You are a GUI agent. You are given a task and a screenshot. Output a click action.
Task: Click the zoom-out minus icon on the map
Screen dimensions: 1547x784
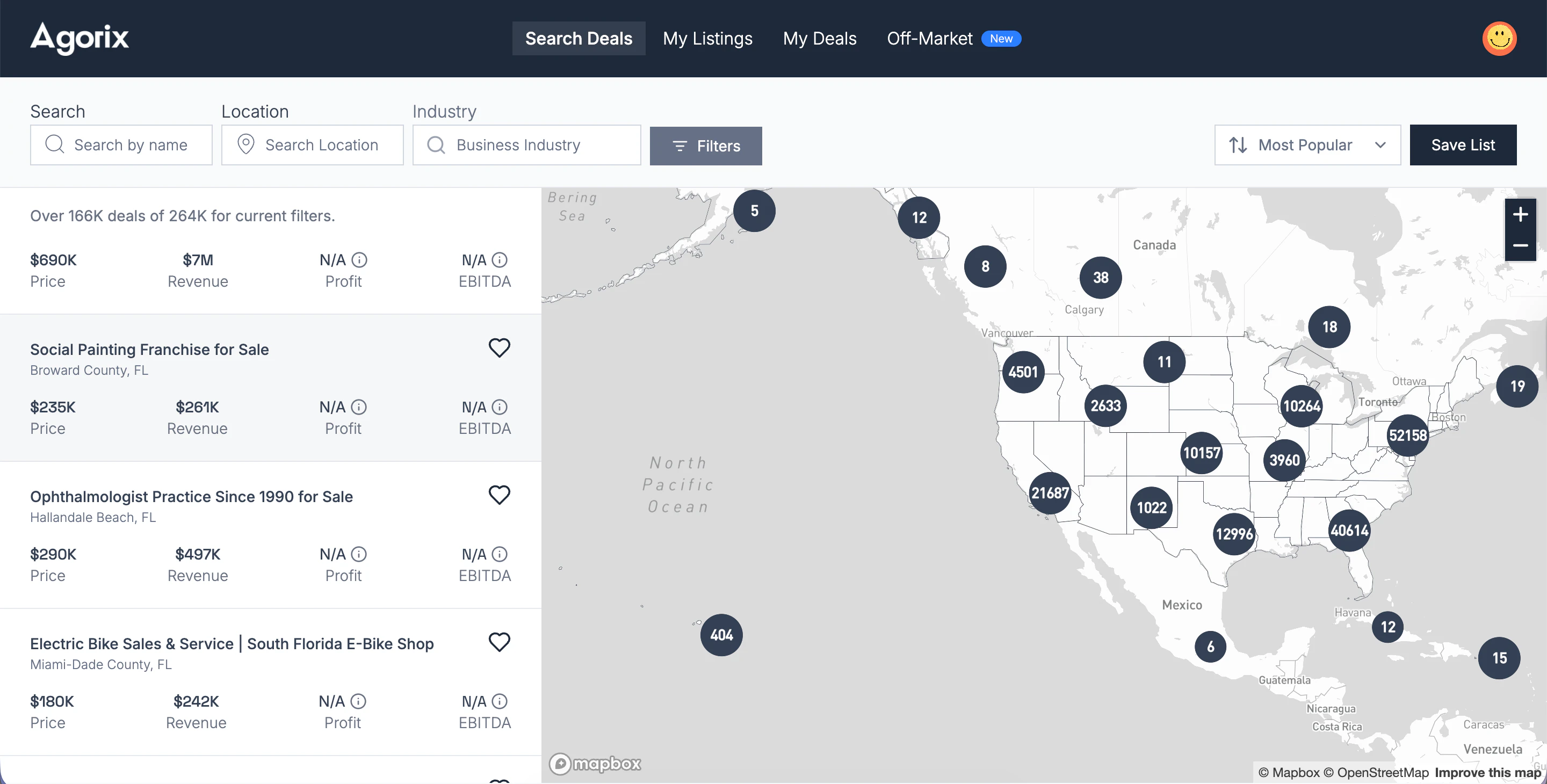pyautogui.click(x=1521, y=246)
